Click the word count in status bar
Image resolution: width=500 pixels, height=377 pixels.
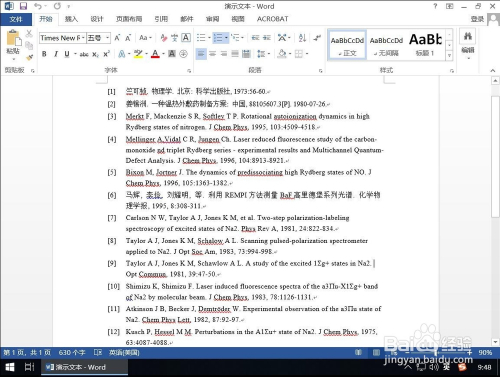(x=72, y=352)
